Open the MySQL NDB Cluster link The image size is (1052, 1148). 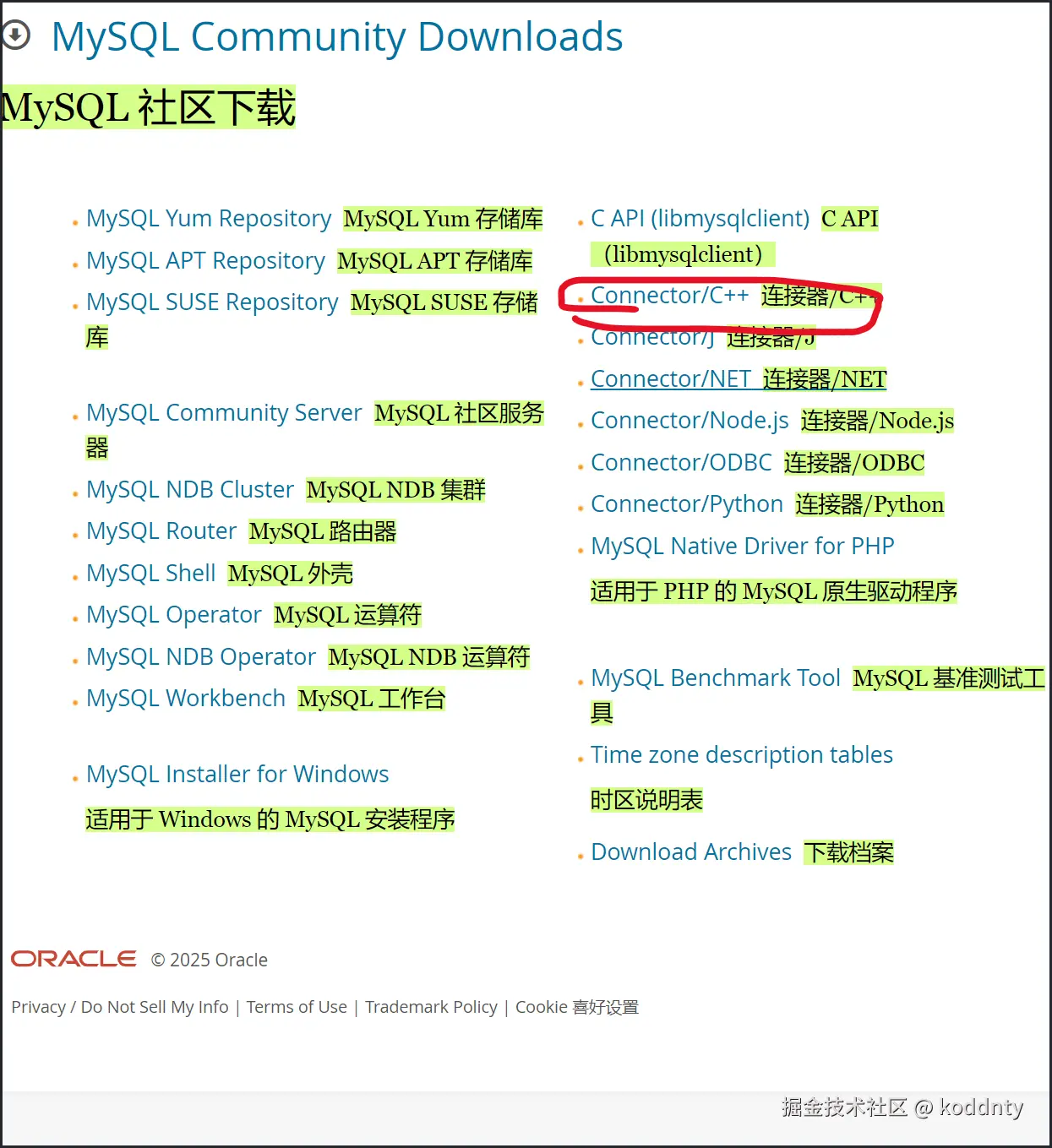coord(190,490)
